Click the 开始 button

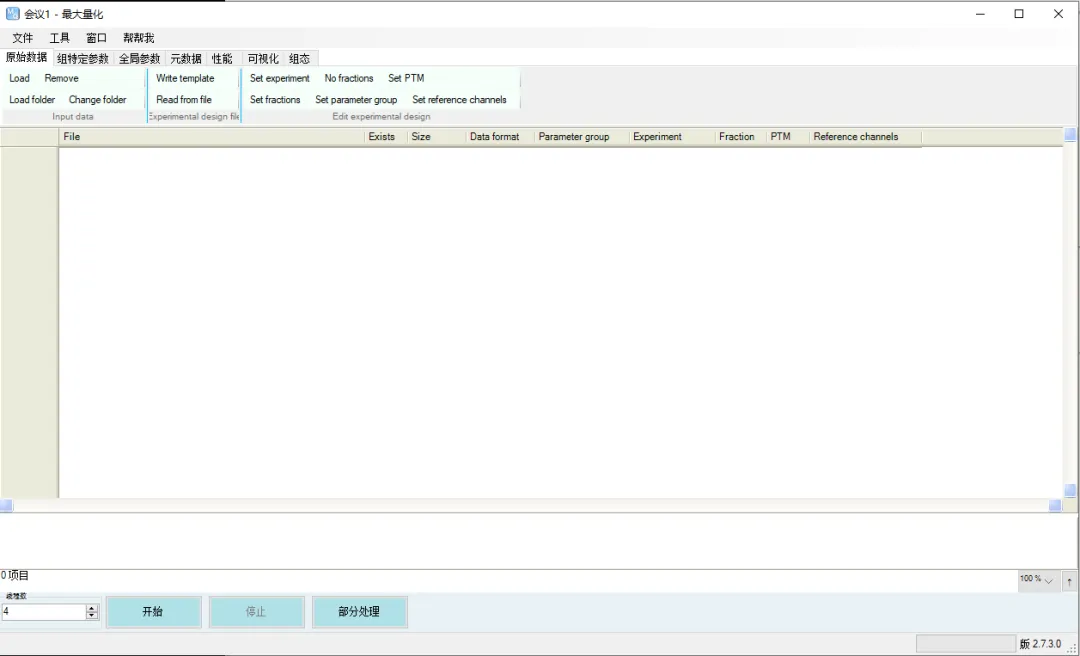pyautogui.click(x=153, y=612)
